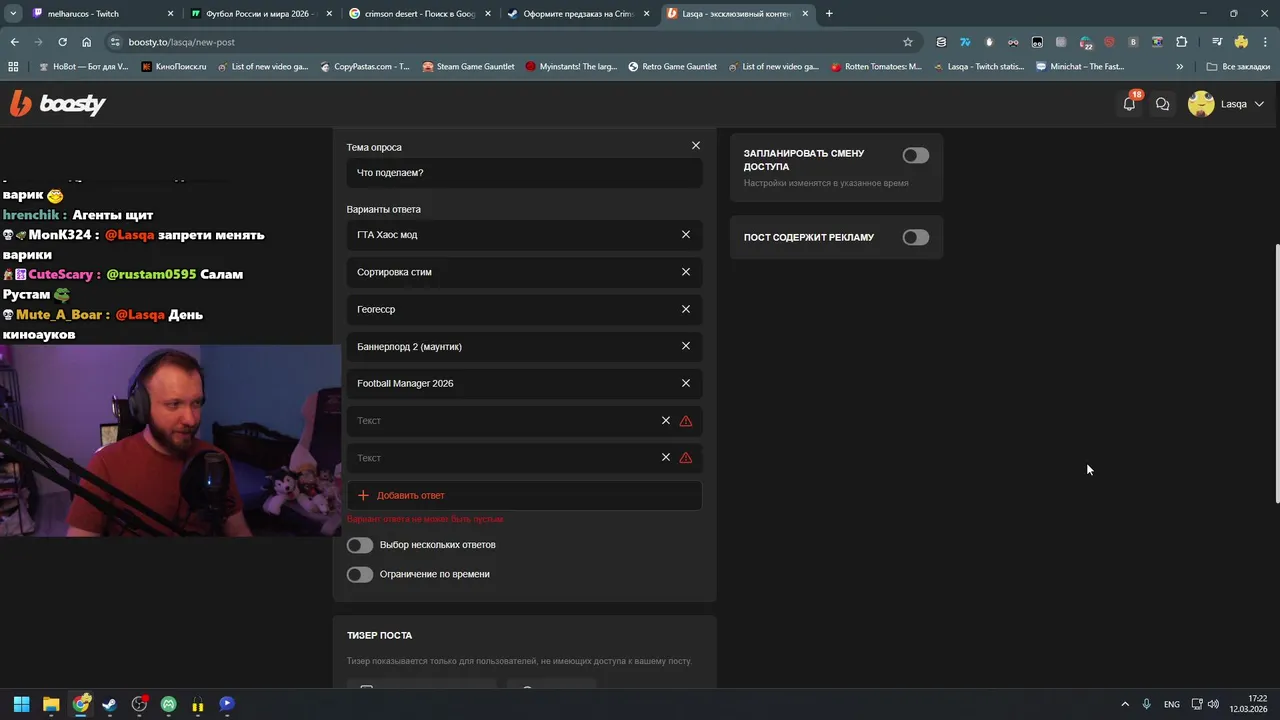
Task: Click the taskbar microphone icon
Action: pos(1147,704)
